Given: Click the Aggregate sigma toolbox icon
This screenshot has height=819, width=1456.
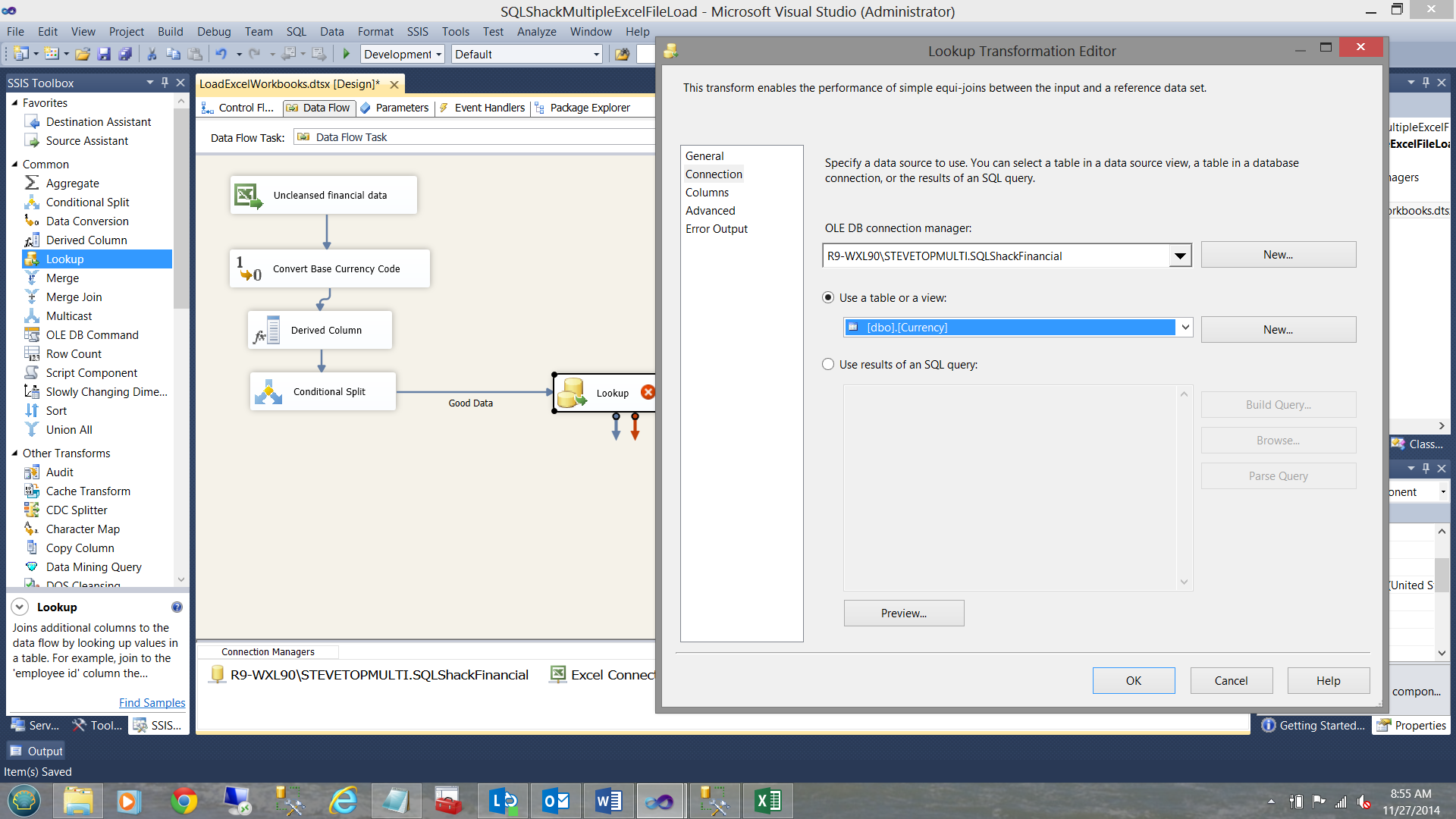Looking at the screenshot, I should (x=32, y=184).
